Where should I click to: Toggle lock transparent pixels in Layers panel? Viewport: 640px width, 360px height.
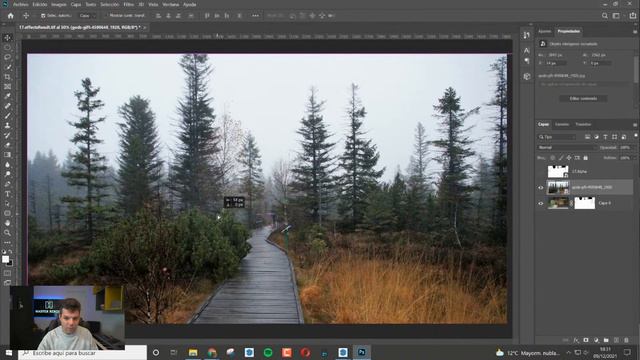[x=553, y=158]
